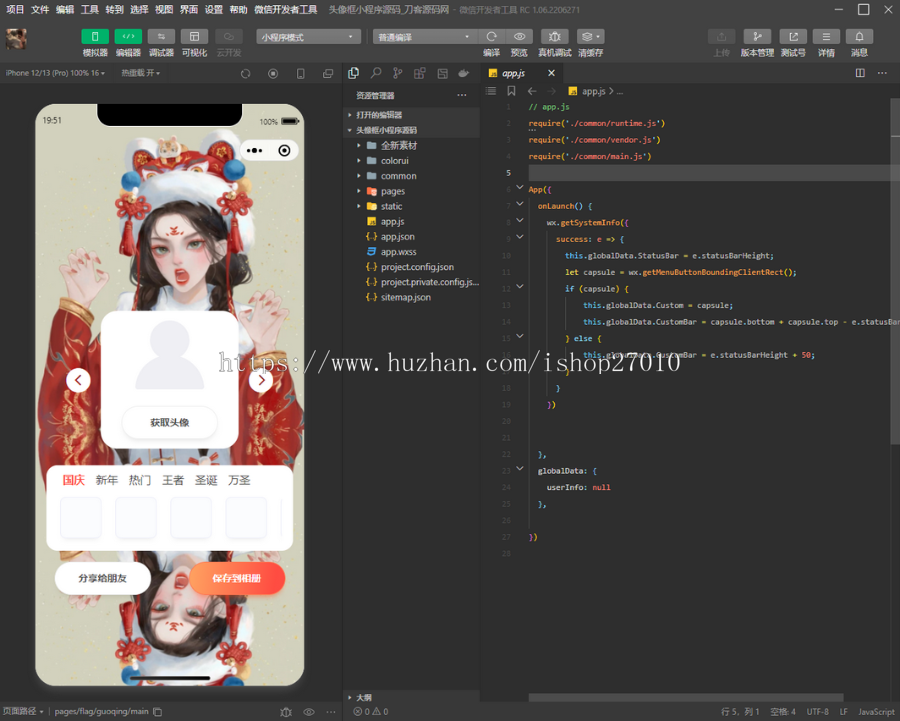The height and width of the screenshot is (721, 900).
Task: Open the 普通编译 compile mode dropdown
Action: click(x=425, y=37)
